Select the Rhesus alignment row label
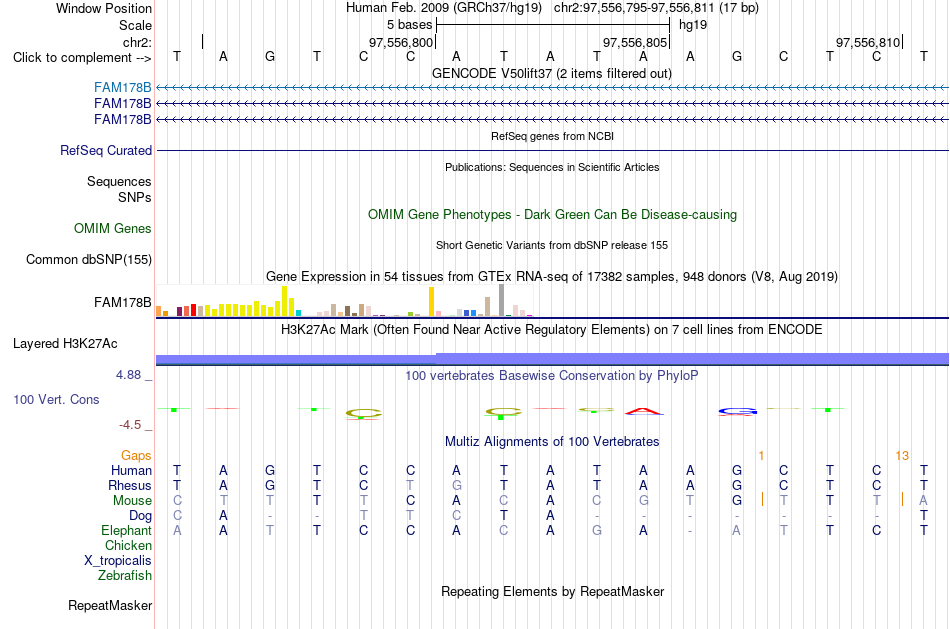Viewport: 950px width, 629px height. point(130,486)
